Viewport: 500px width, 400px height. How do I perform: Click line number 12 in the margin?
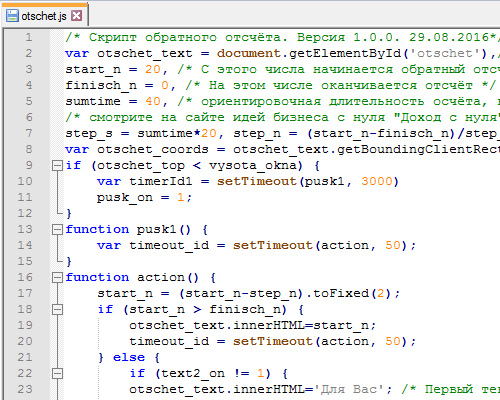25,213
